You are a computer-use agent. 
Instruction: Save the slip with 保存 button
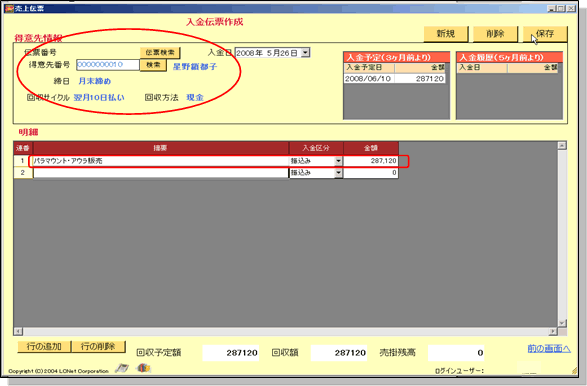tap(545, 34)
